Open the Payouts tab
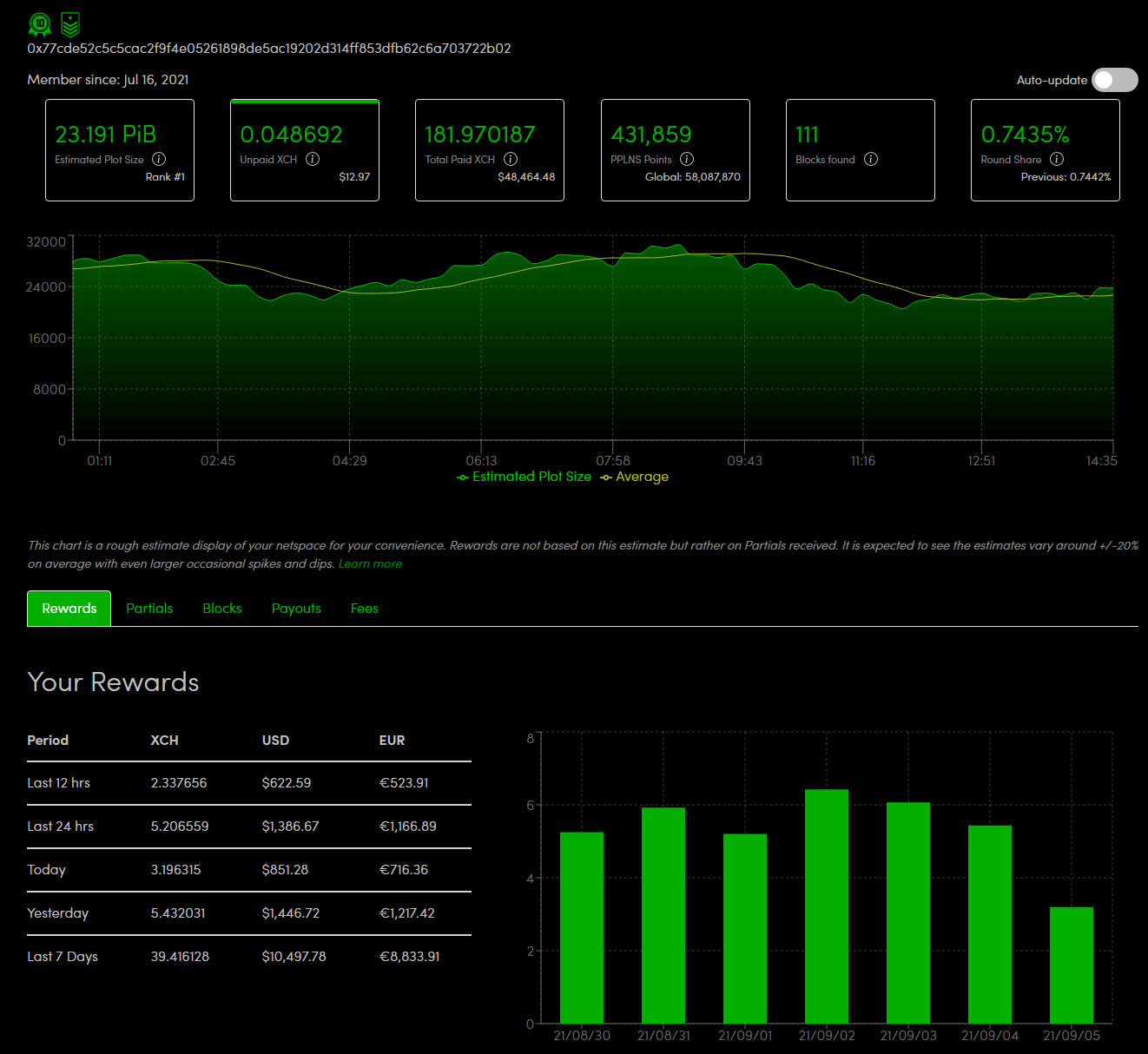1148x1054 pixels. (x=296, y=609)
